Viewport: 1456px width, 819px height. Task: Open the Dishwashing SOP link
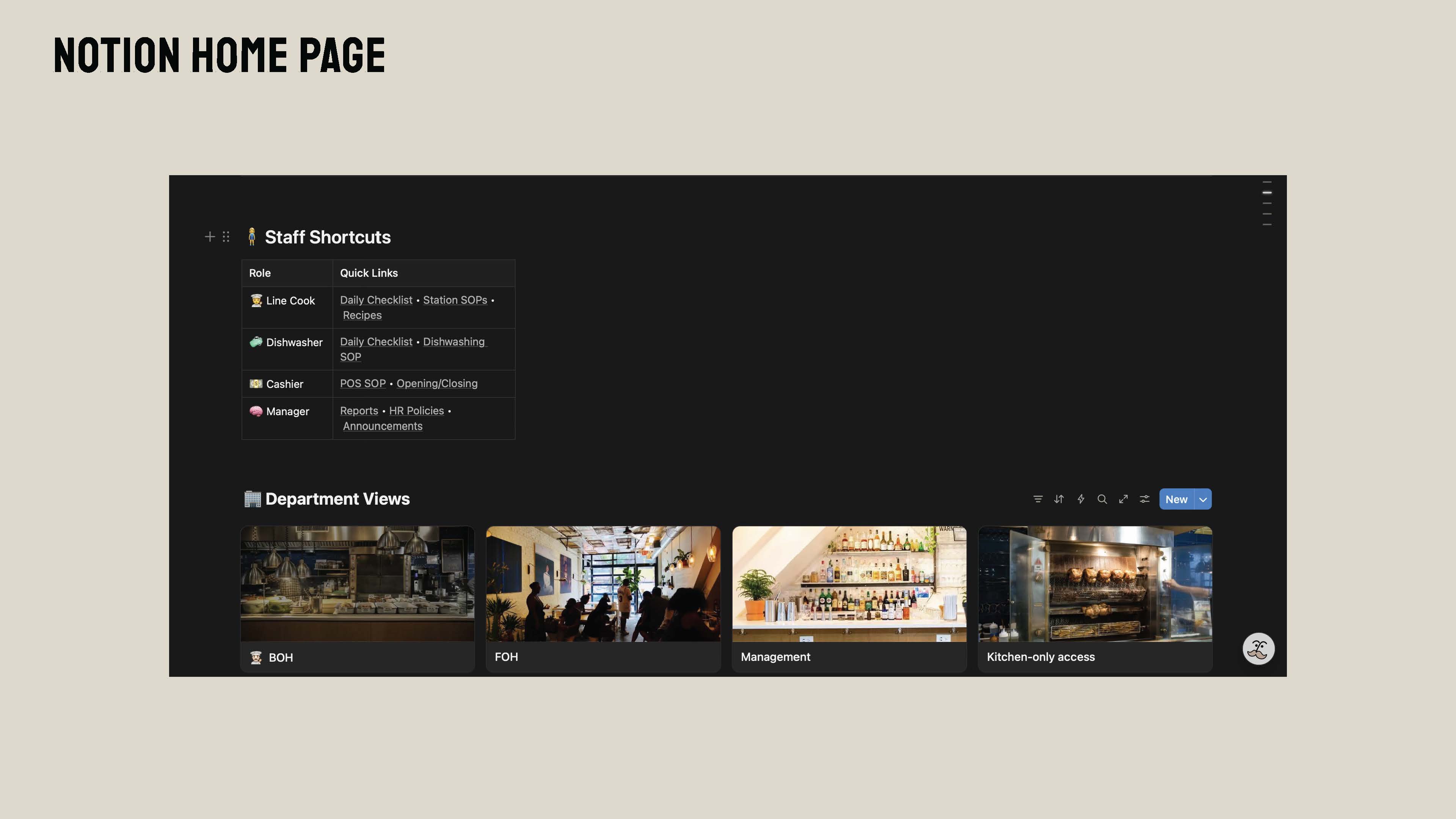tap(453, 342)
